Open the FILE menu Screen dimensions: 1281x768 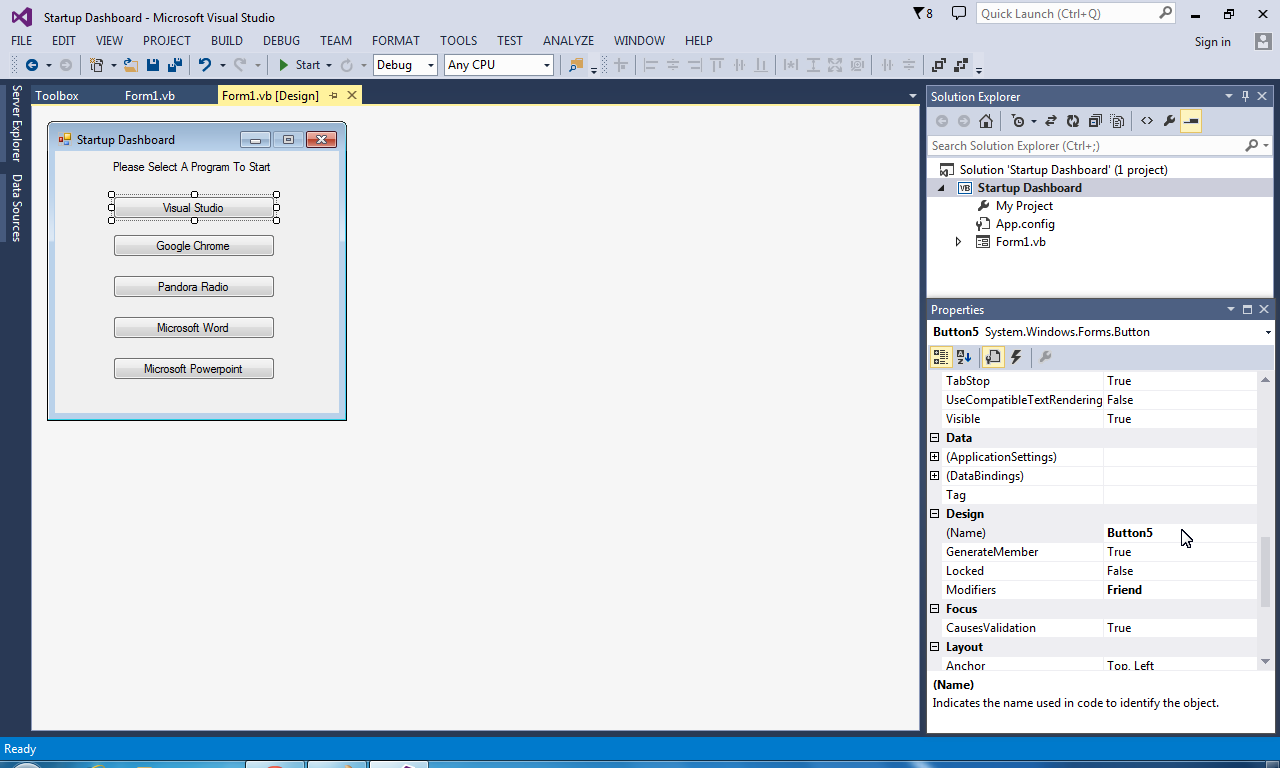pyautogui.click(x=22, y=41)
